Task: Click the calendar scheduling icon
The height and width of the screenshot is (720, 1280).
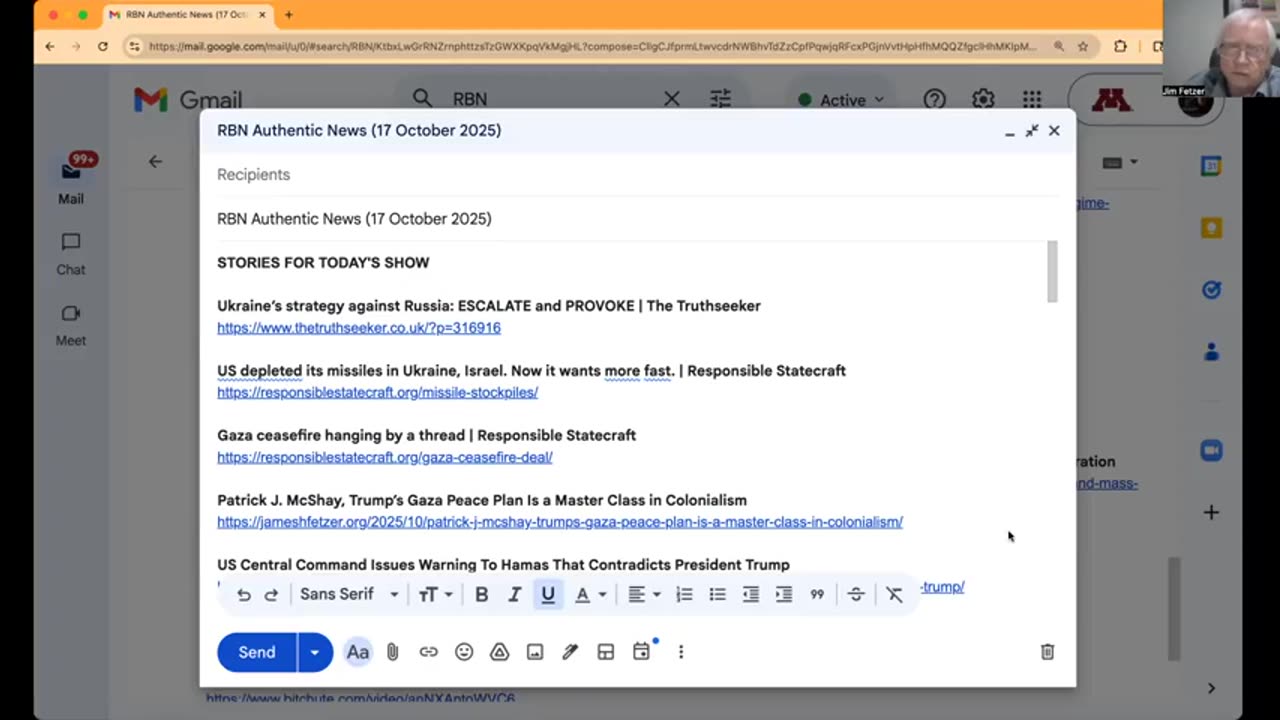Action: (641, 652)
